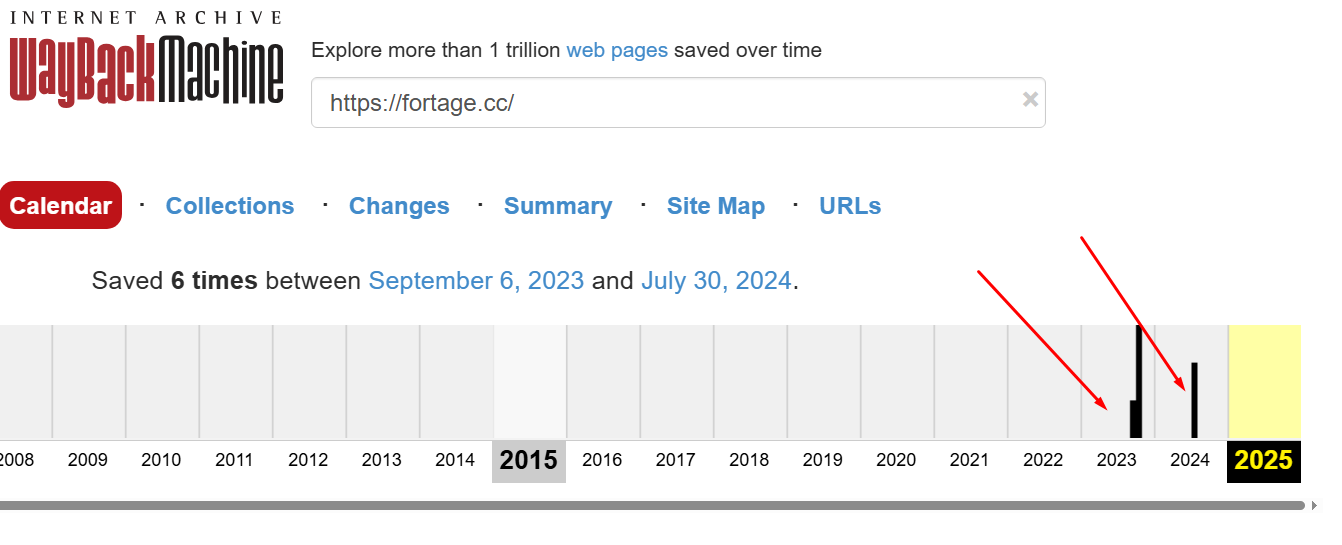The height and width of the screenshot is (545, 1342).
Task: Open the September 6, 2023 capture link
Action: tap(476, 281)
